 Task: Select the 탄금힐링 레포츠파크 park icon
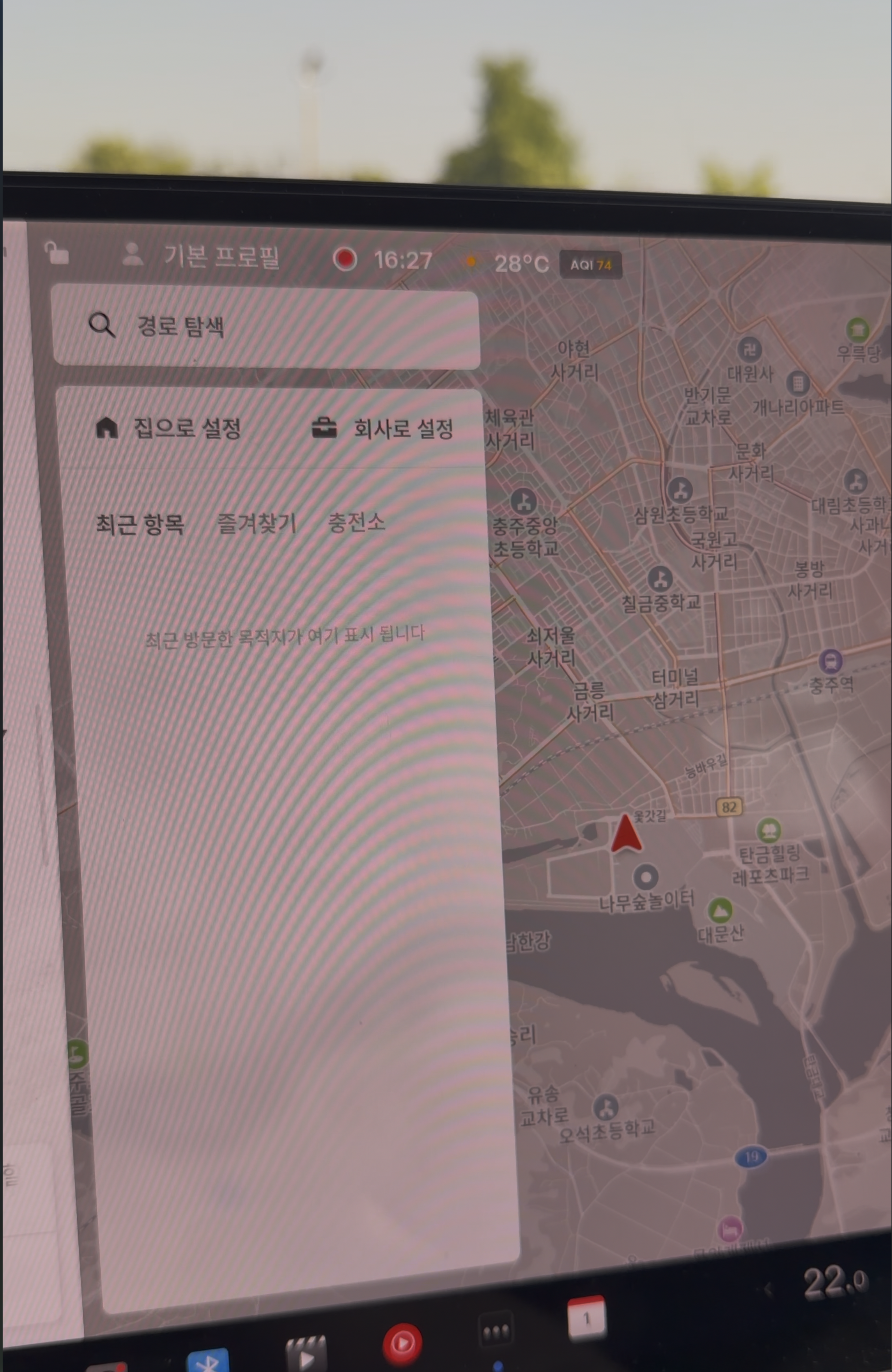[x=769, y=831]
